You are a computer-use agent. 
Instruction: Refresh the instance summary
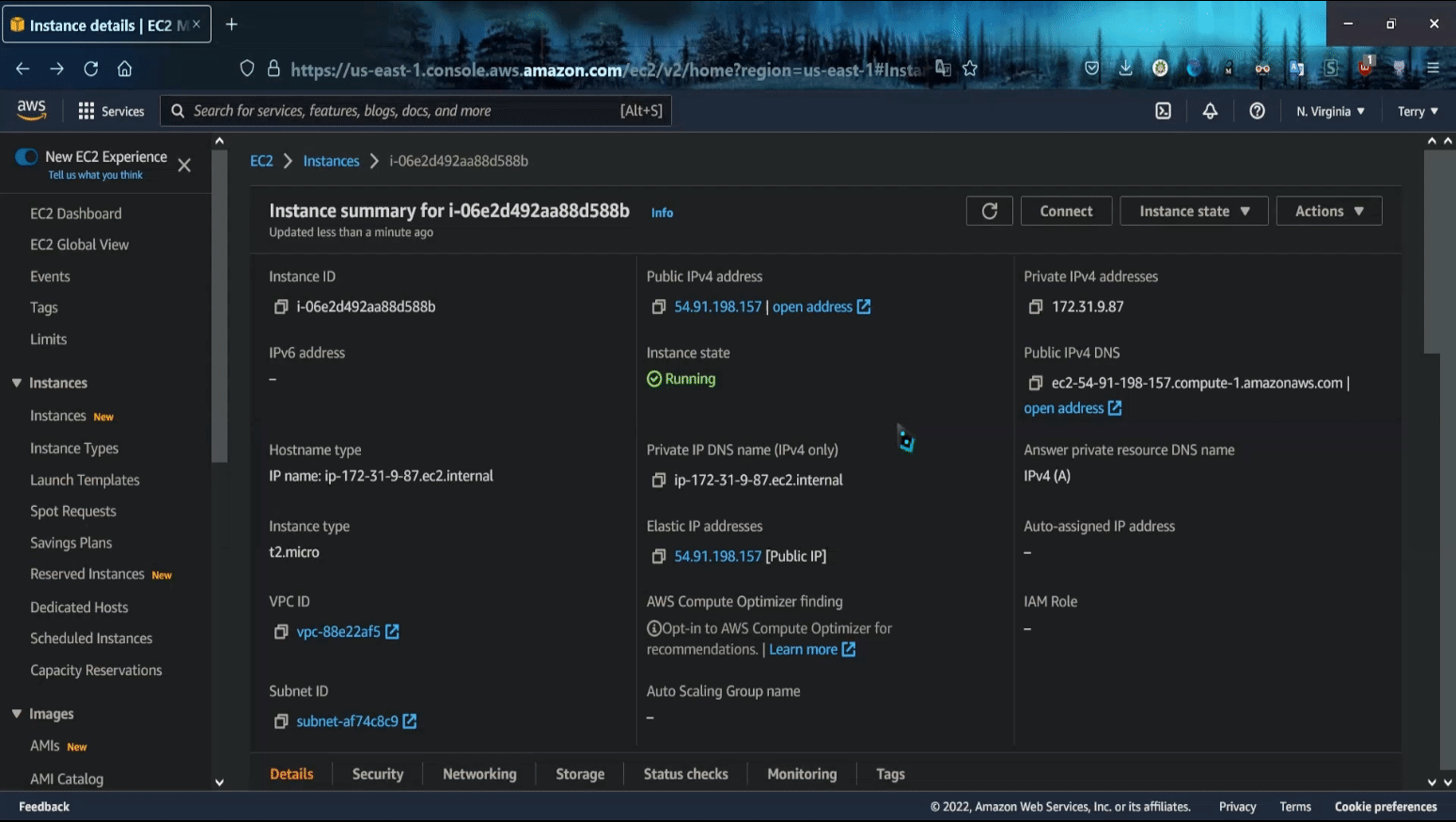click(989, 211)
